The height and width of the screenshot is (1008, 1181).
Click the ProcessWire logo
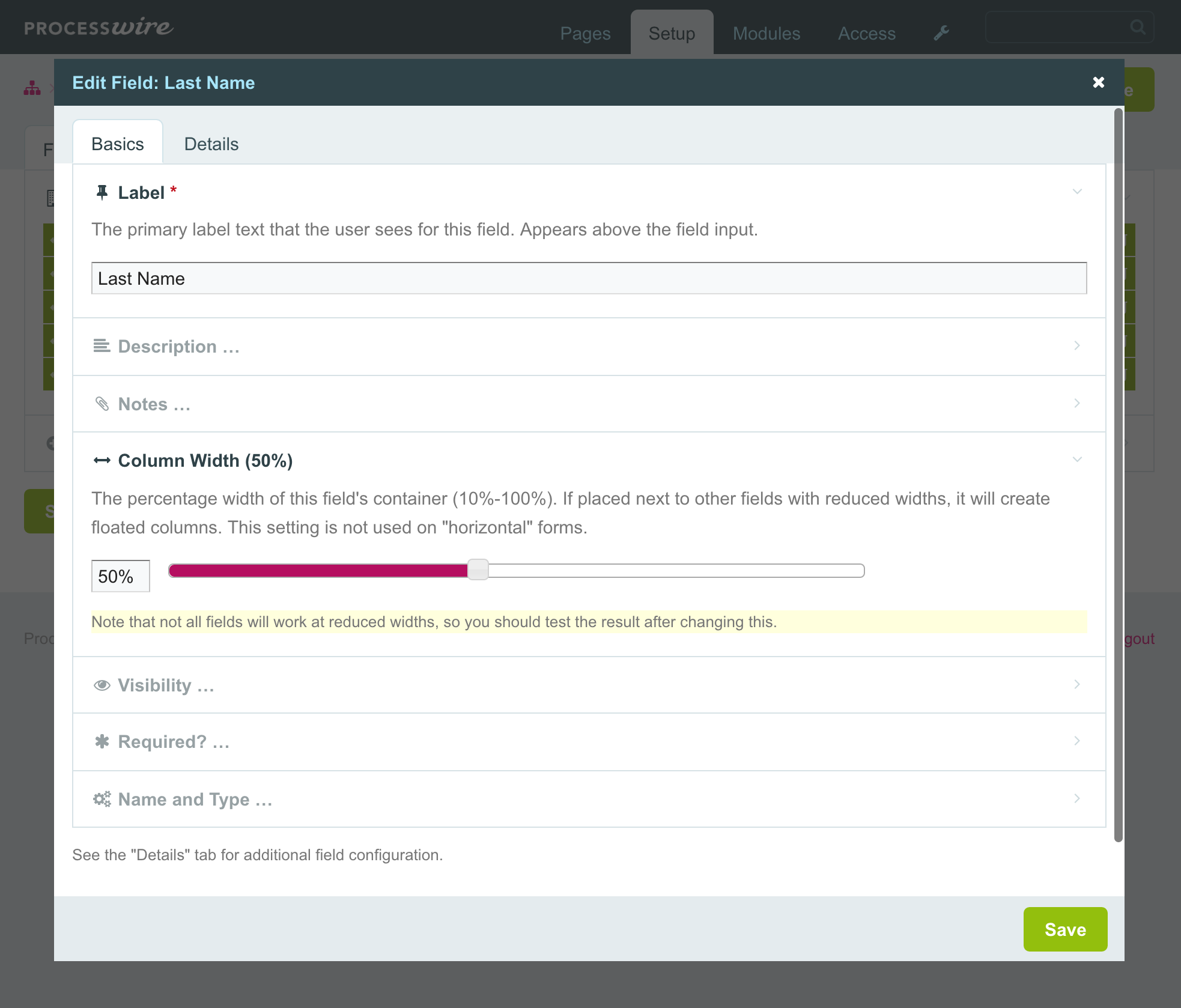[x=99, y=27]
